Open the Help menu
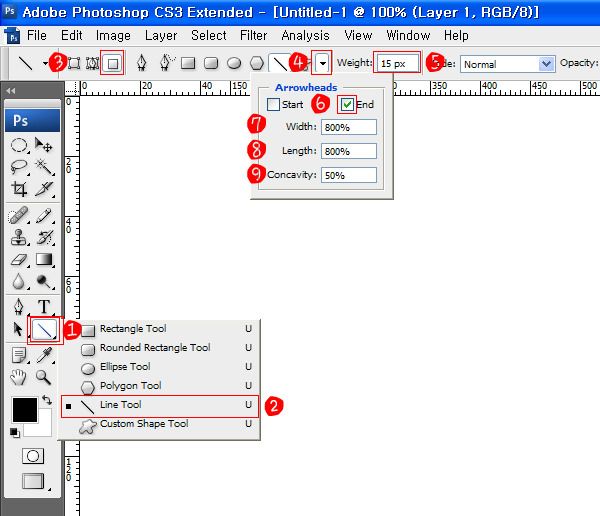Screen dimensions: 600x516 [456, 36]
